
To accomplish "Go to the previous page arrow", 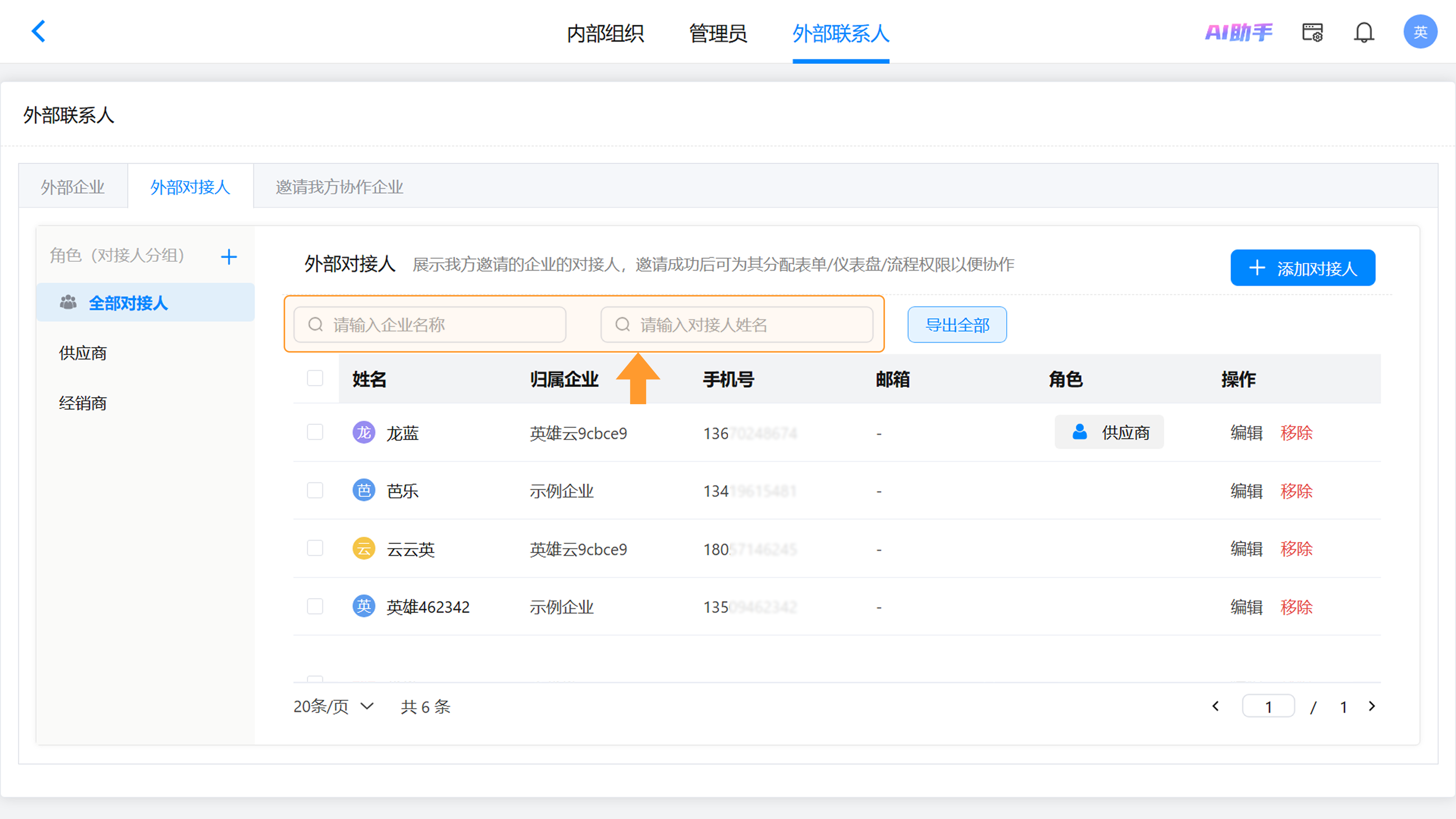I will (x=1215, y=706).
